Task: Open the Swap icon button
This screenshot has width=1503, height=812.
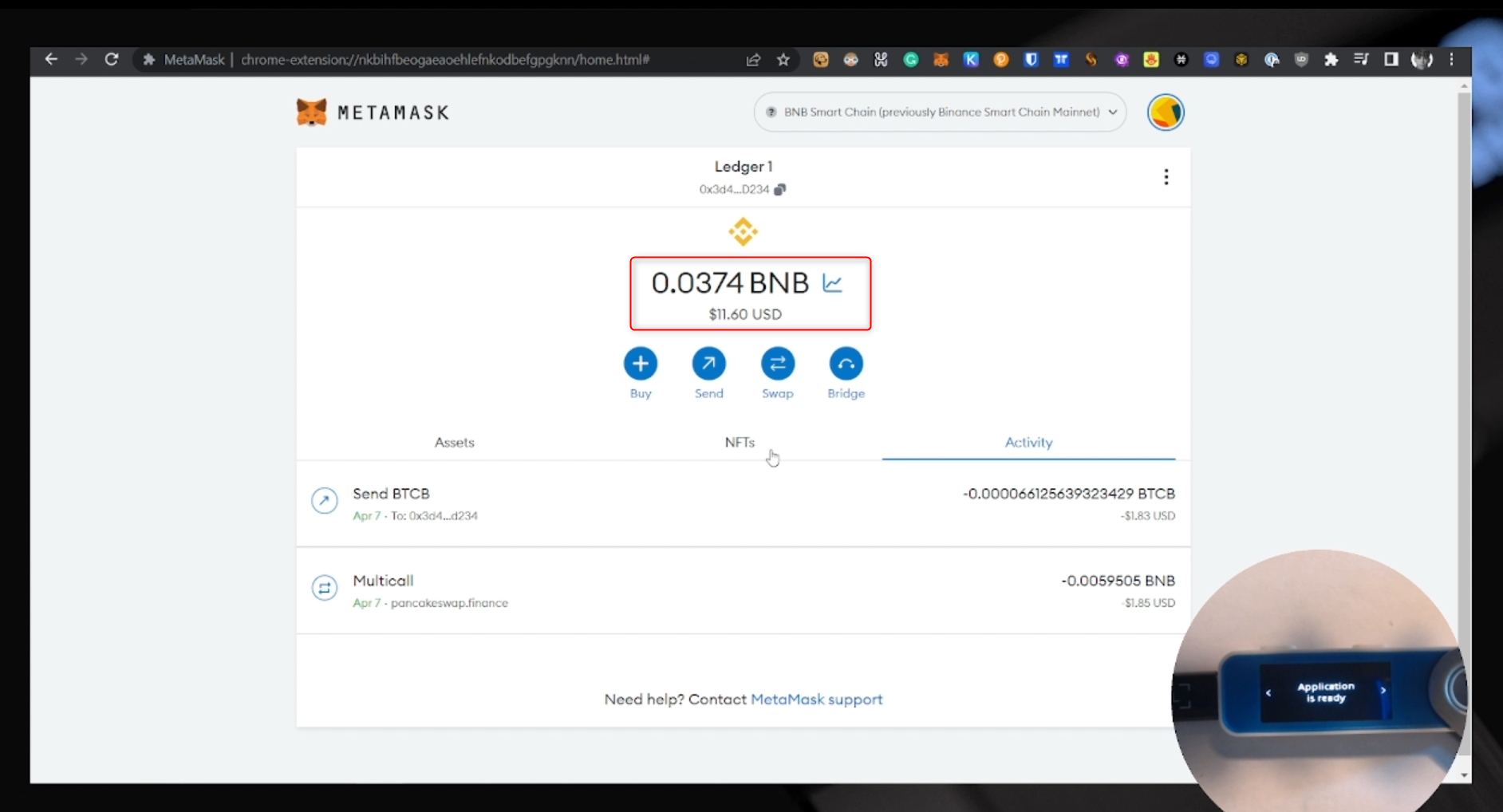Action: pyautogui.click(x=777, y=364)
